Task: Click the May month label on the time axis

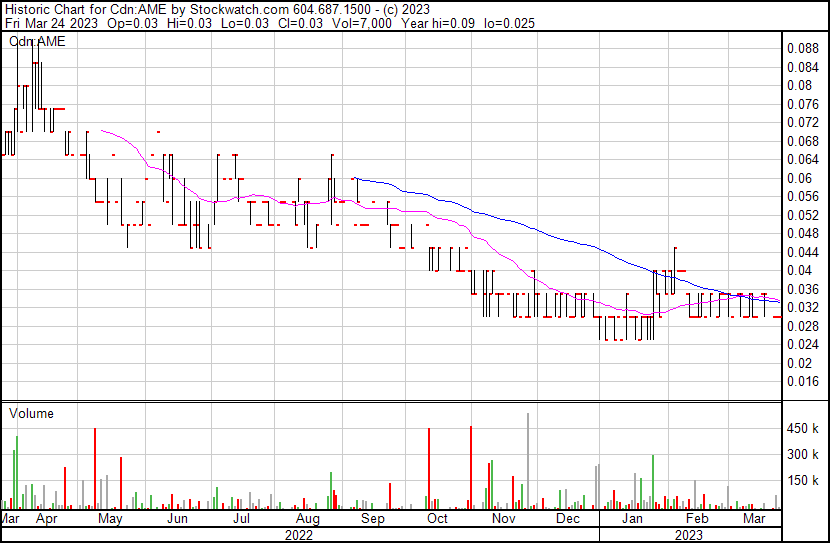Action: [110, 519]
